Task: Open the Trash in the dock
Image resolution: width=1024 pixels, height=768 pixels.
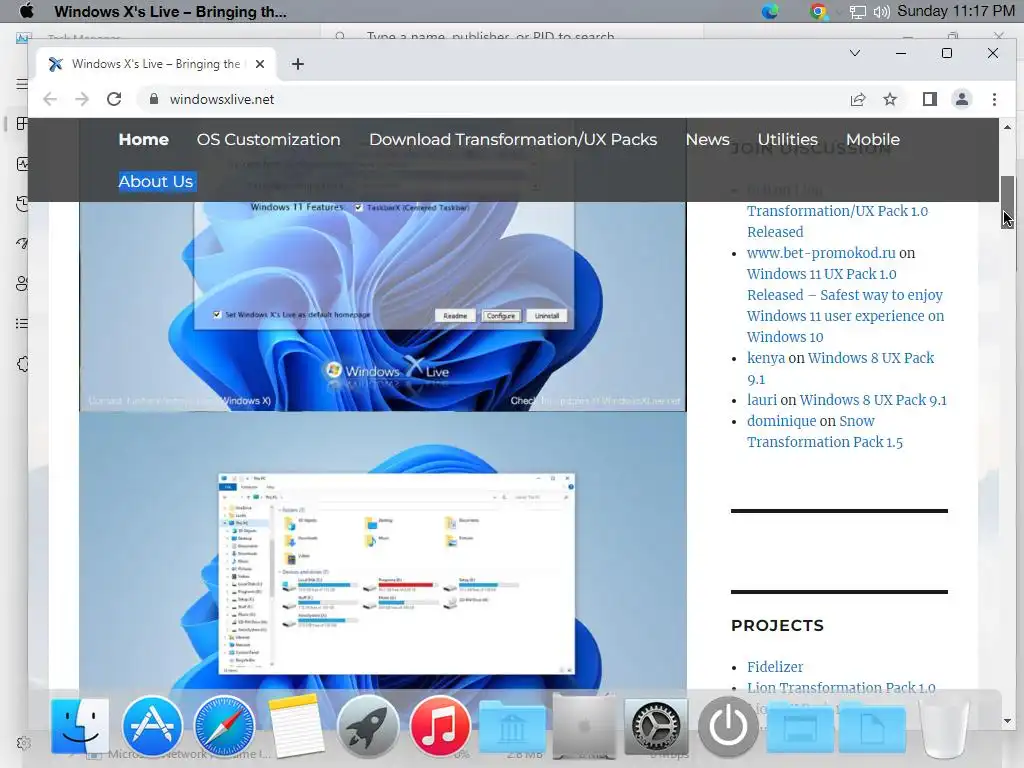Action: point(943,728)
